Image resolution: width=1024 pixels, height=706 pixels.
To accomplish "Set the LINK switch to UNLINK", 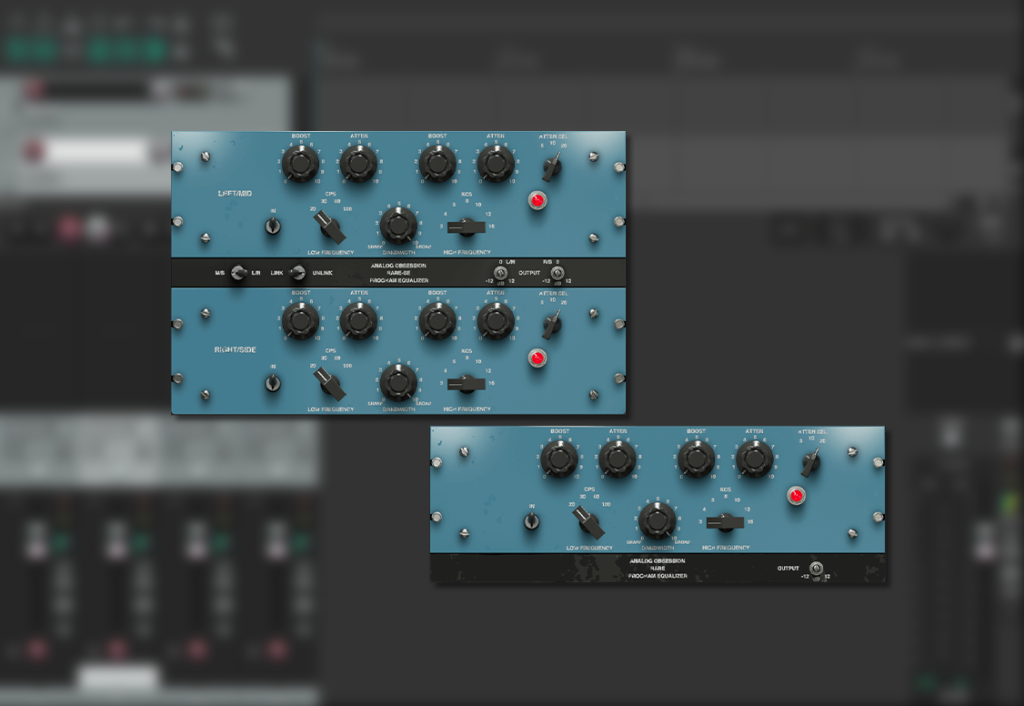I will point(298,273).
